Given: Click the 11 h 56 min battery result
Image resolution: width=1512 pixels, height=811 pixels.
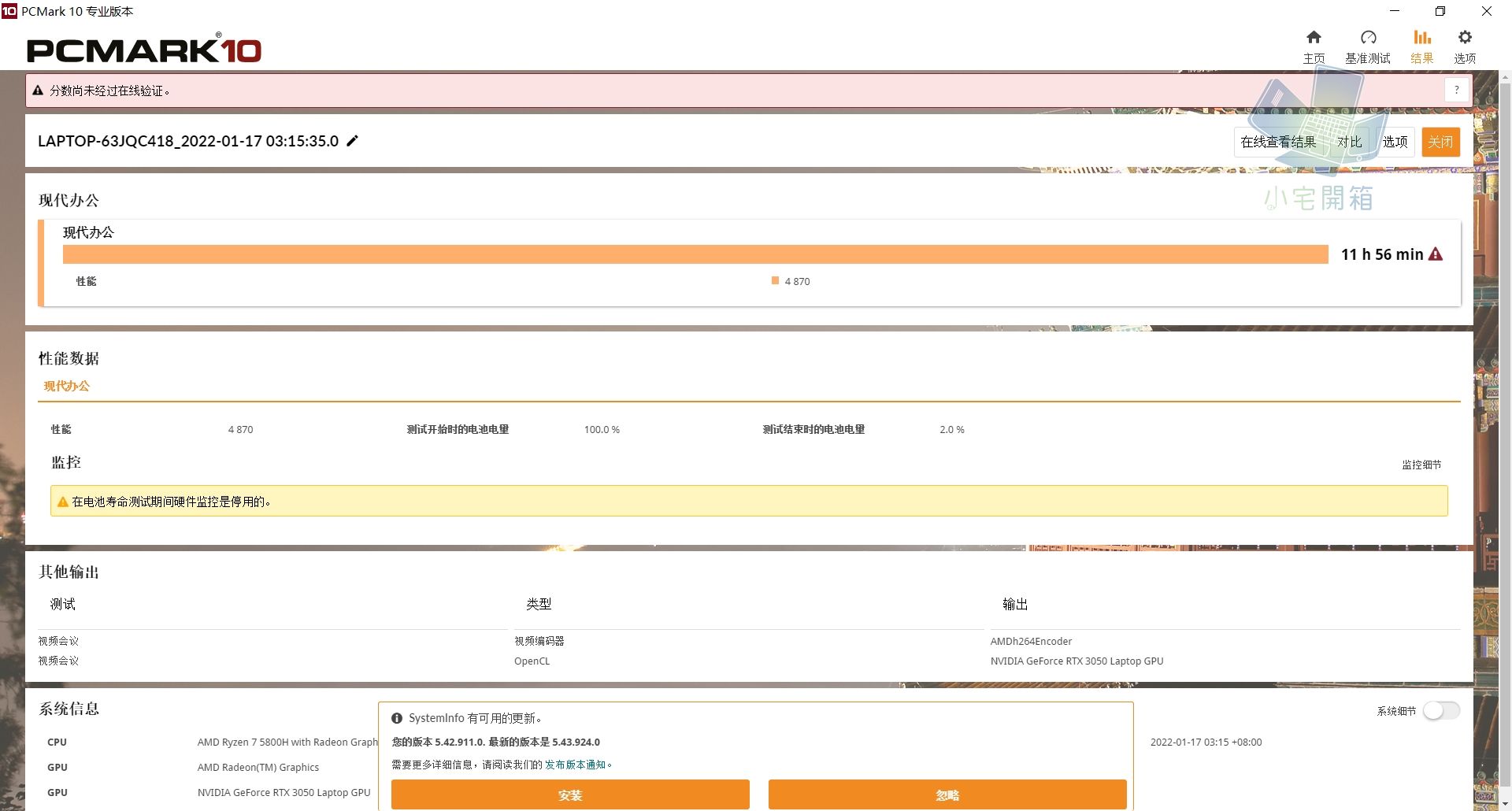Looking at the screenshot, I should (1382, 254).
